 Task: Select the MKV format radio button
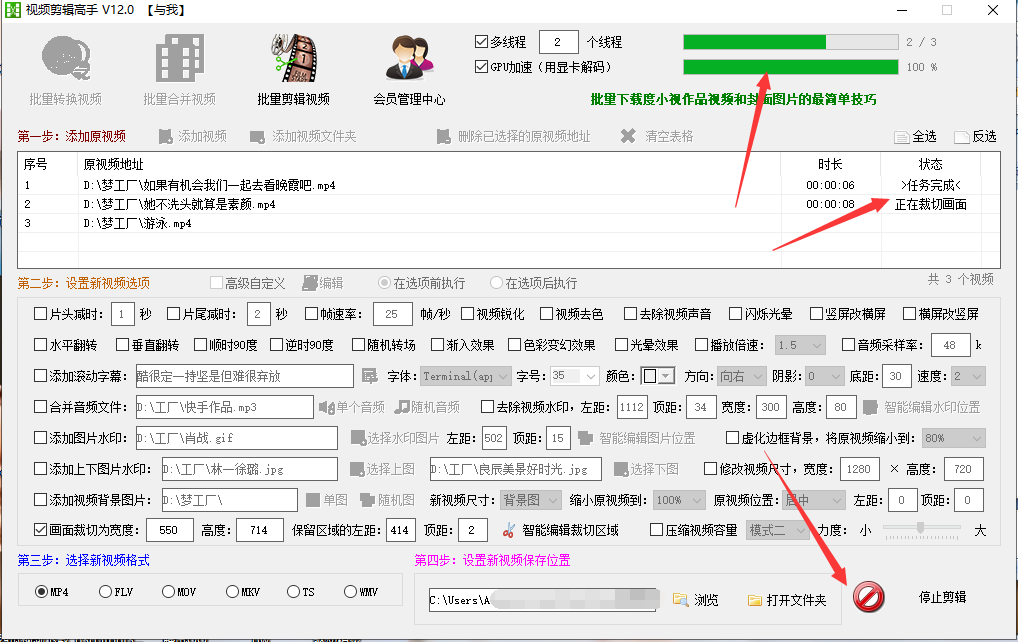[x=232, y=591]
